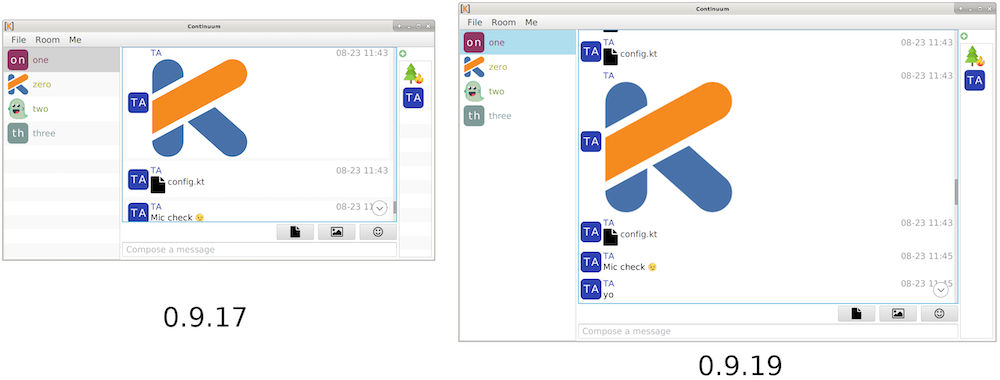Click message list scrollbar in right window
Viewport: 1000px width, 380px height.
(955, 192)
